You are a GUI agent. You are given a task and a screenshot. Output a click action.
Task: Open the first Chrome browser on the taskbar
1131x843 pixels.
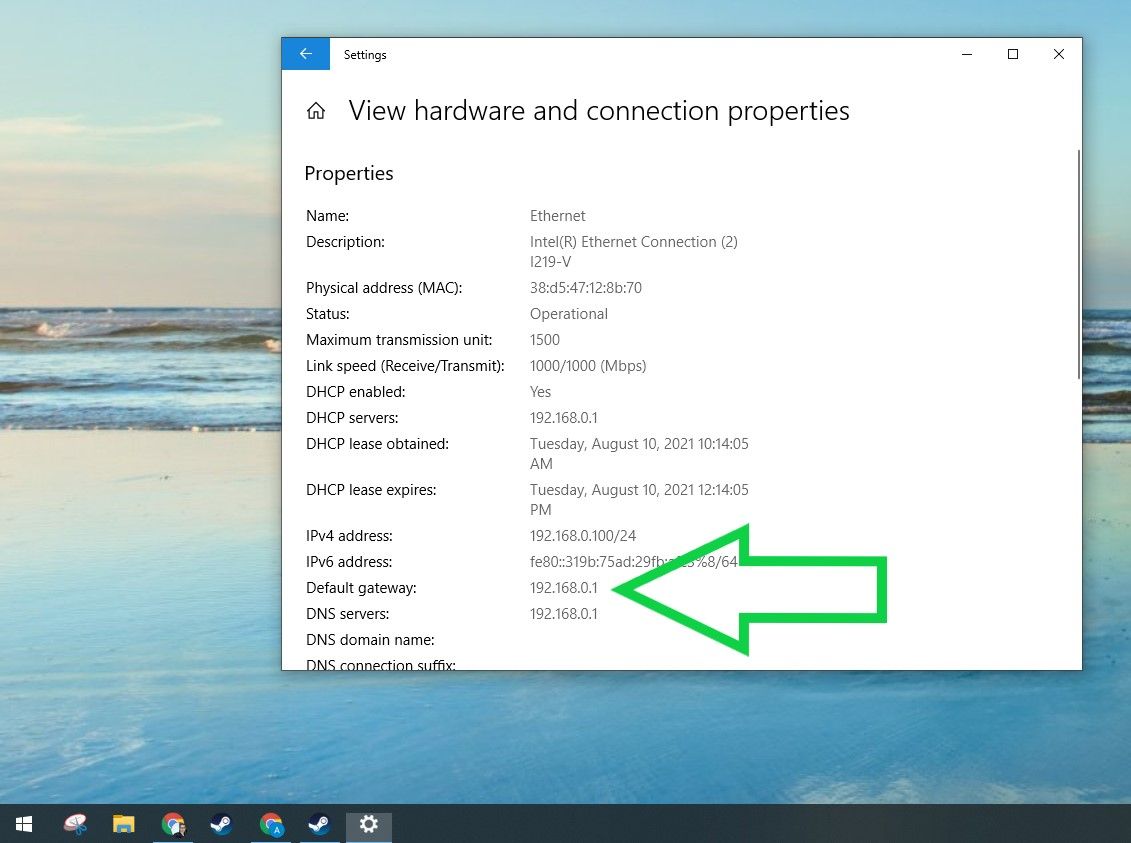point(173,824)
